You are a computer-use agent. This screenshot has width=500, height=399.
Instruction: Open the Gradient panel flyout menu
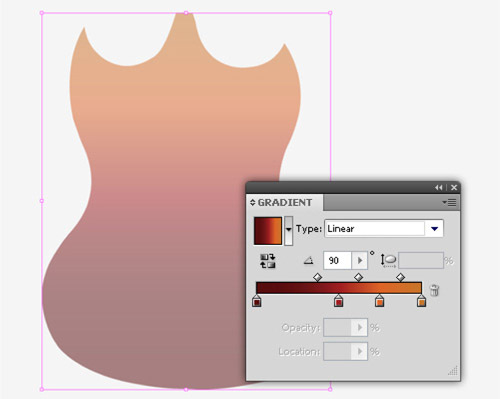[449, 202]
